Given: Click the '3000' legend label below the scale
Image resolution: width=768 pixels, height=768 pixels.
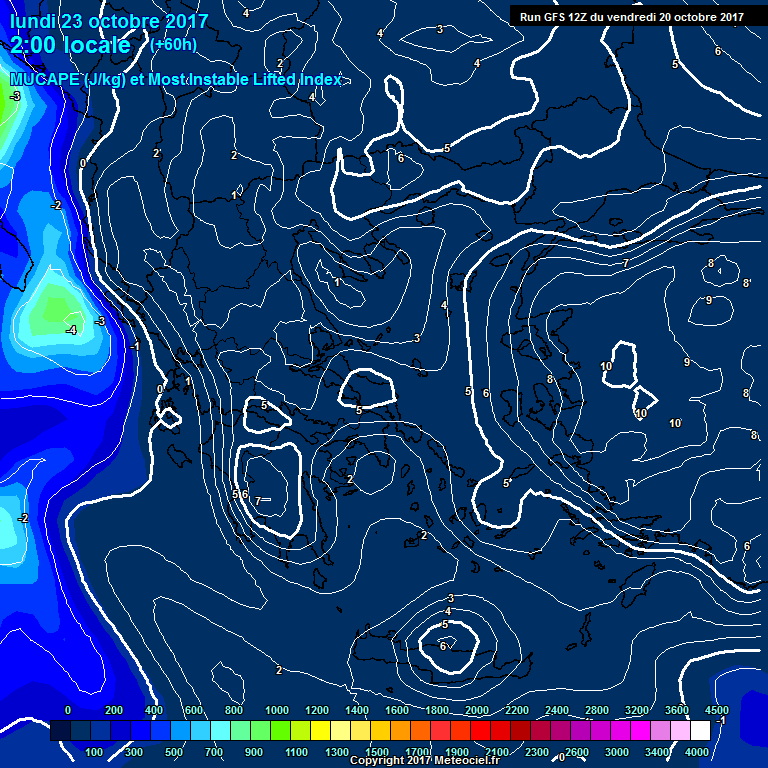Looking at the screenshot, I should pos(617,752).
